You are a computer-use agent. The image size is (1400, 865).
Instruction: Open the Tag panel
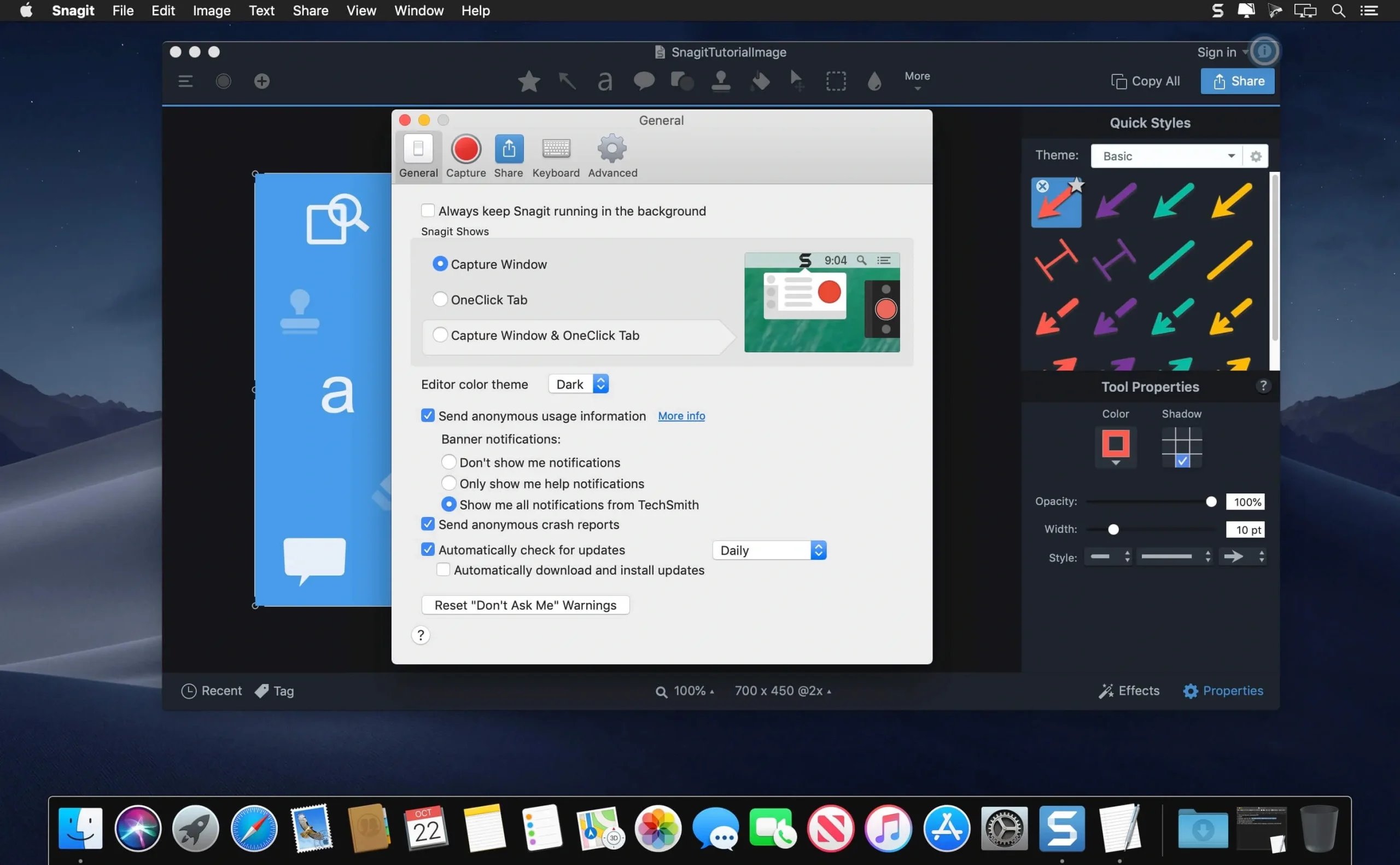point(275,690)
